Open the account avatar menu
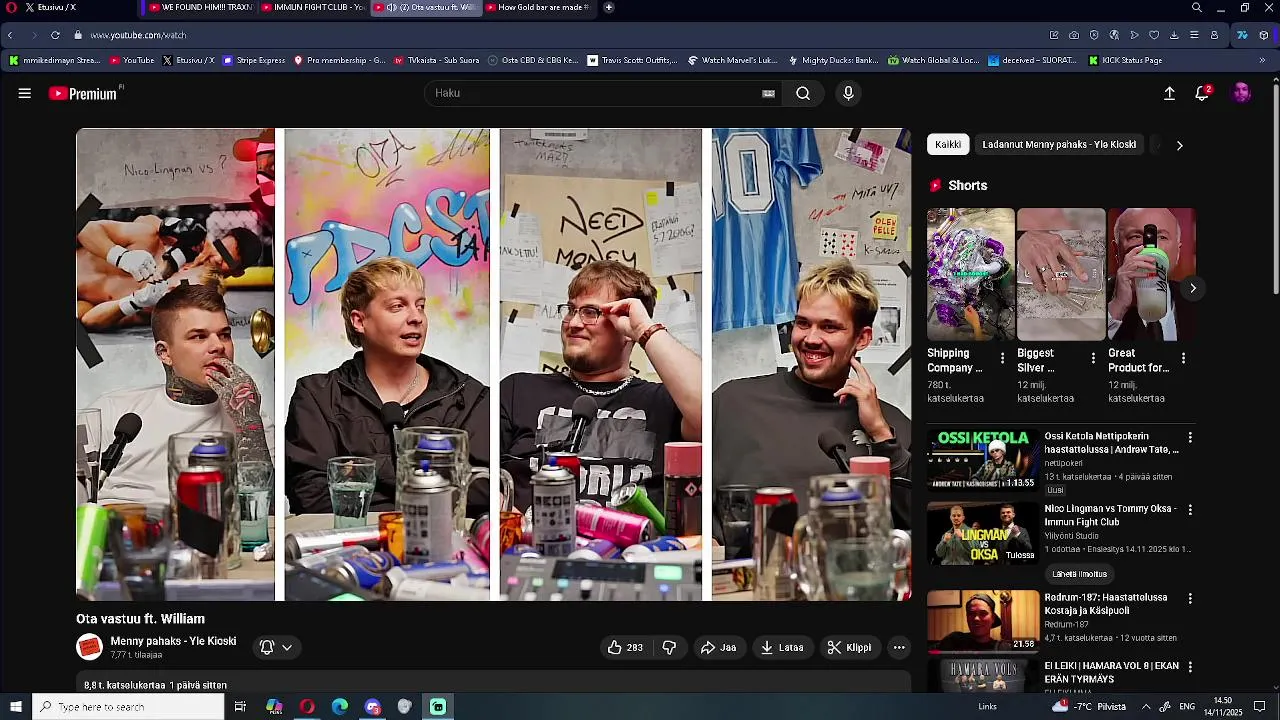This screenshot has width=1280, height=720. click(1241, 93)
